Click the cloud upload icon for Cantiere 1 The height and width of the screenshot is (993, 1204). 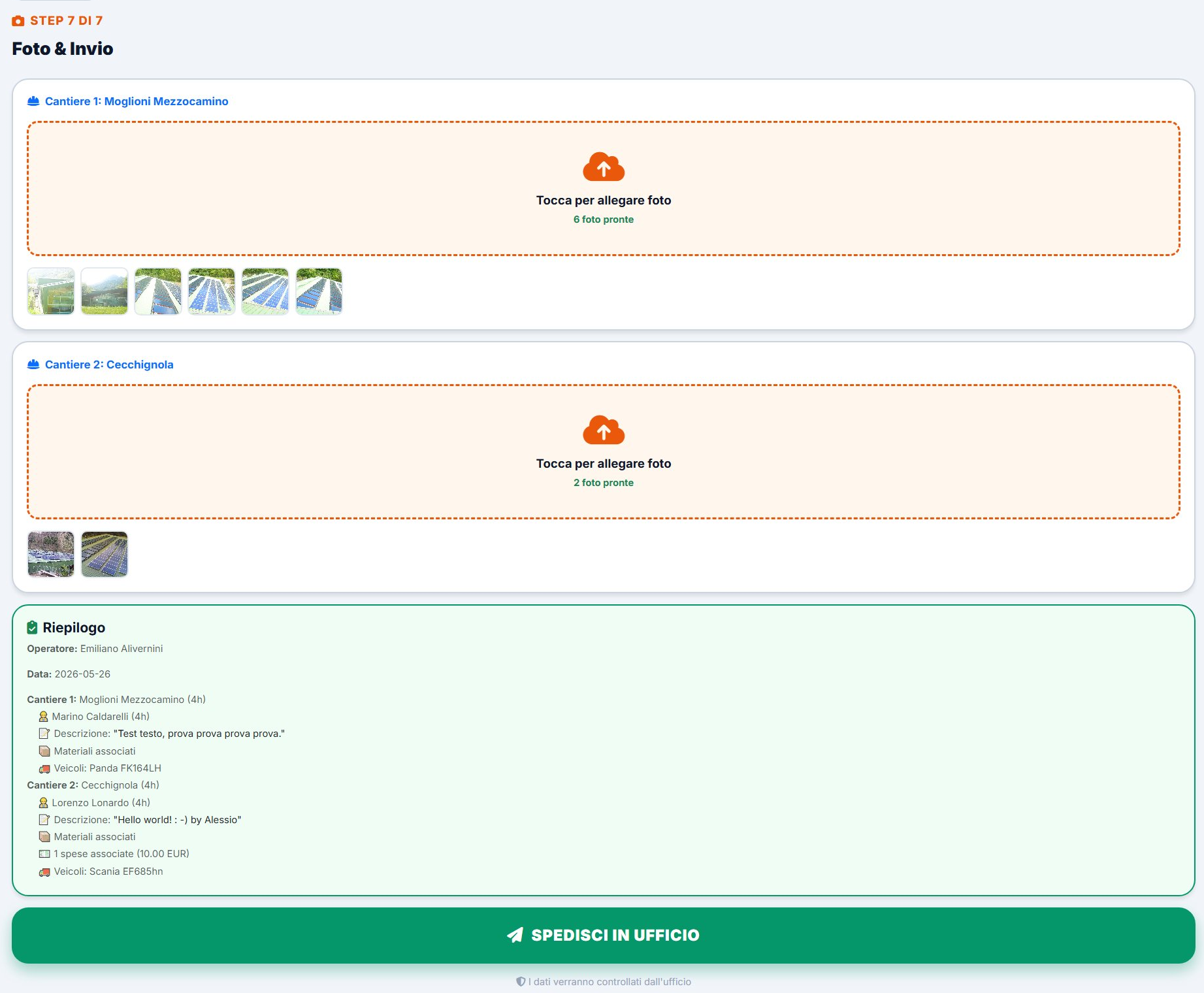click(x=604, y=167)
